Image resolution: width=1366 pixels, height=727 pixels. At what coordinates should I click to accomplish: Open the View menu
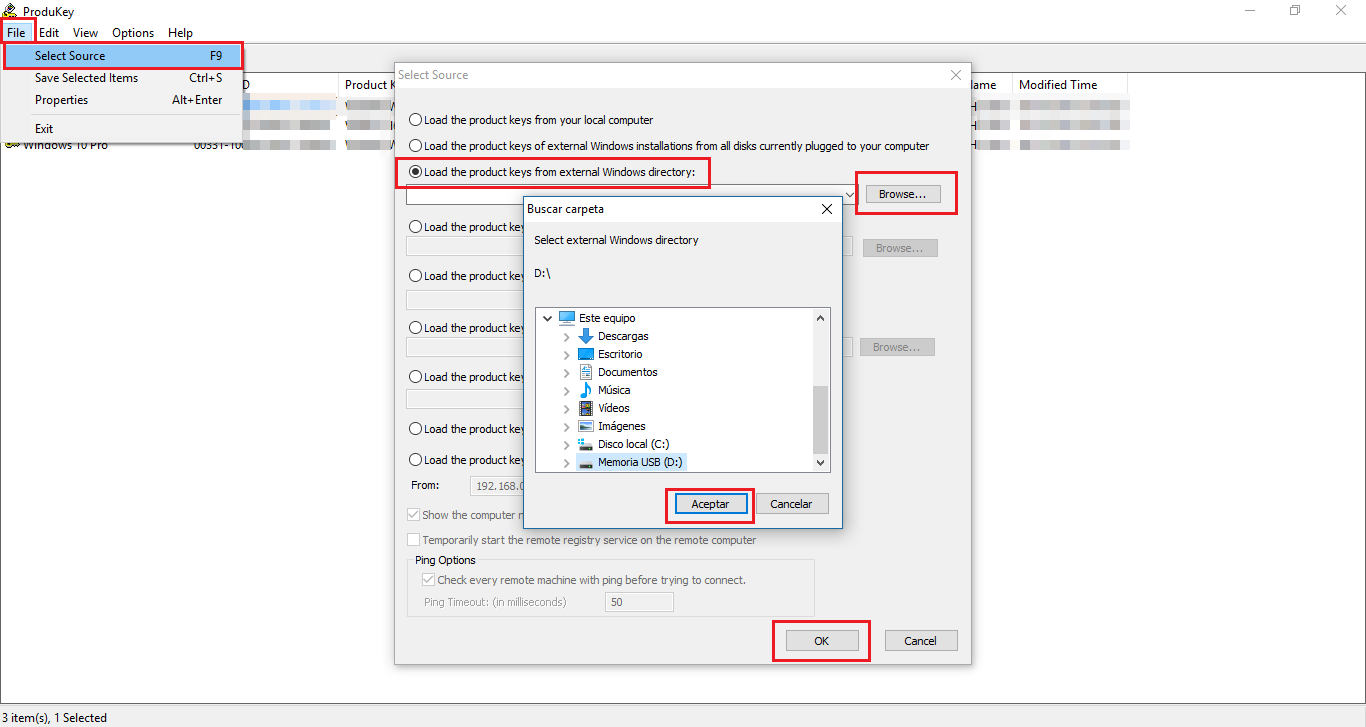click(x=85, y=33)
